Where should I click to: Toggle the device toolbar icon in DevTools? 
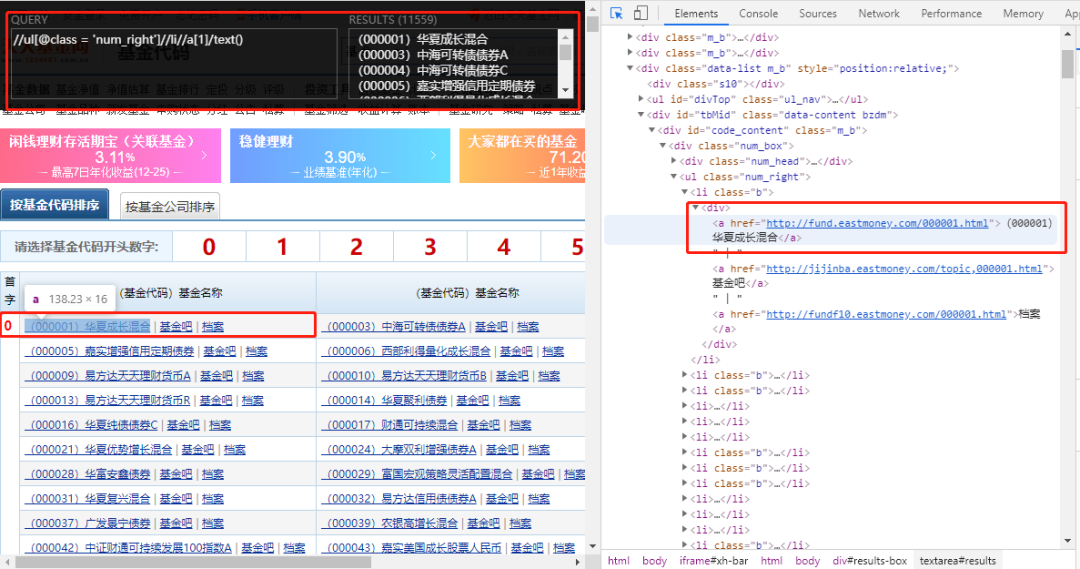click(x=641, y=13)
